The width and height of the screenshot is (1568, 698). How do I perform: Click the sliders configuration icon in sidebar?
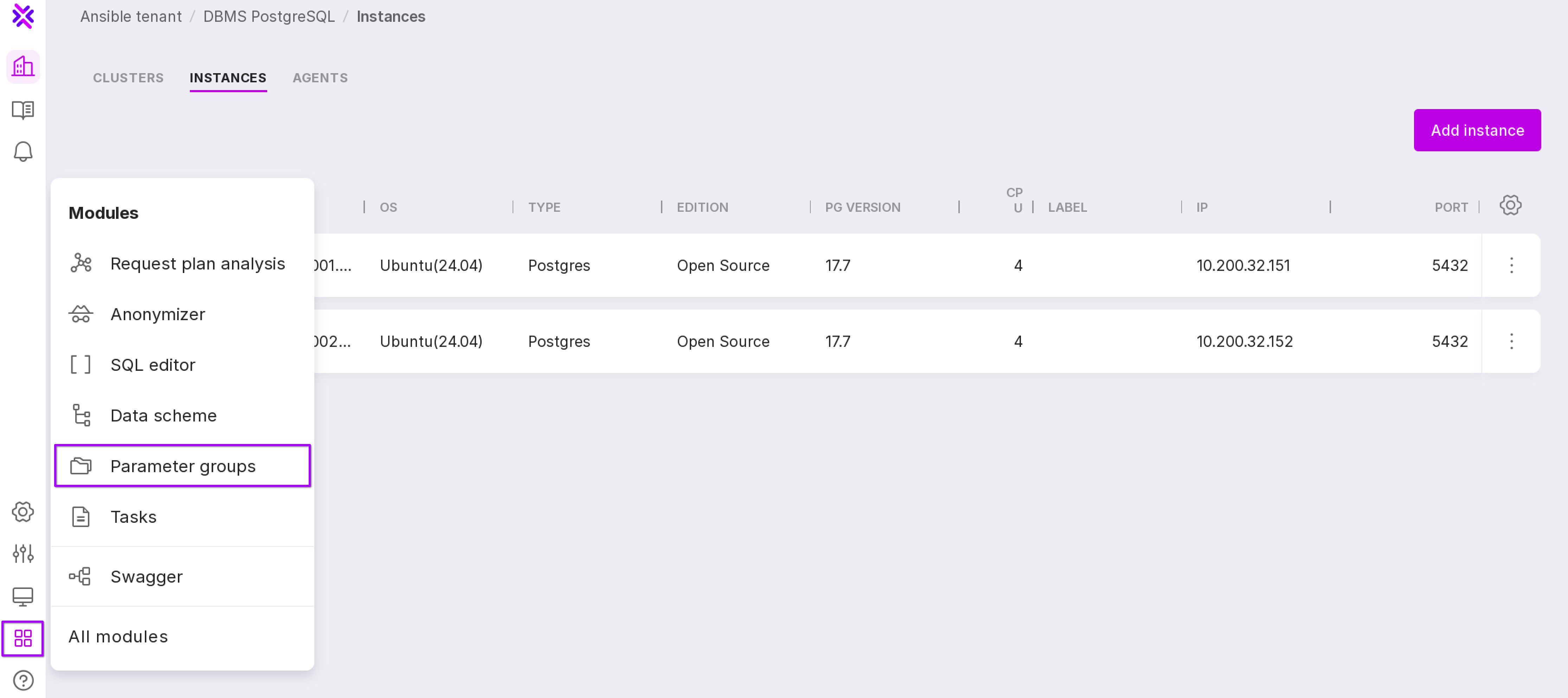23,553
